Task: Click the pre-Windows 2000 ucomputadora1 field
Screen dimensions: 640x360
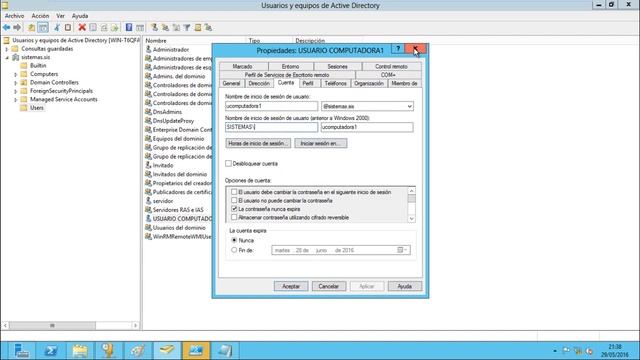Action: click(x=367, y=127)
